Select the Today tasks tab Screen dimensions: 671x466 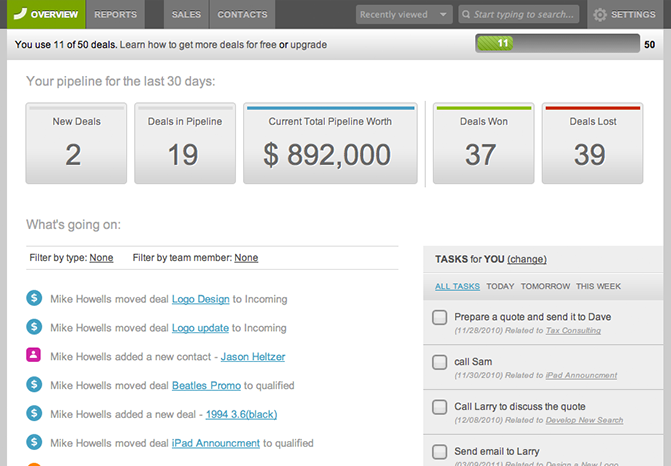tap(500, 286)
